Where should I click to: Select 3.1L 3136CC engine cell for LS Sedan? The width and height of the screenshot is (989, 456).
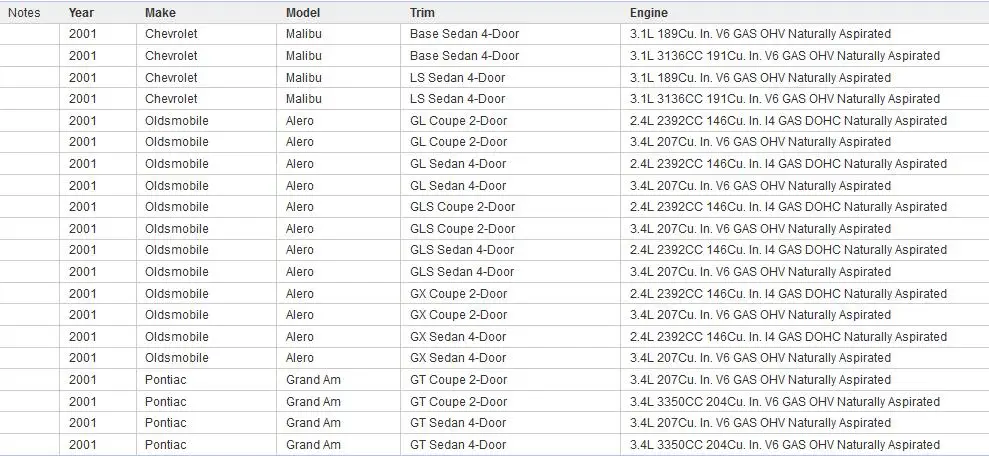click(785, 98)
